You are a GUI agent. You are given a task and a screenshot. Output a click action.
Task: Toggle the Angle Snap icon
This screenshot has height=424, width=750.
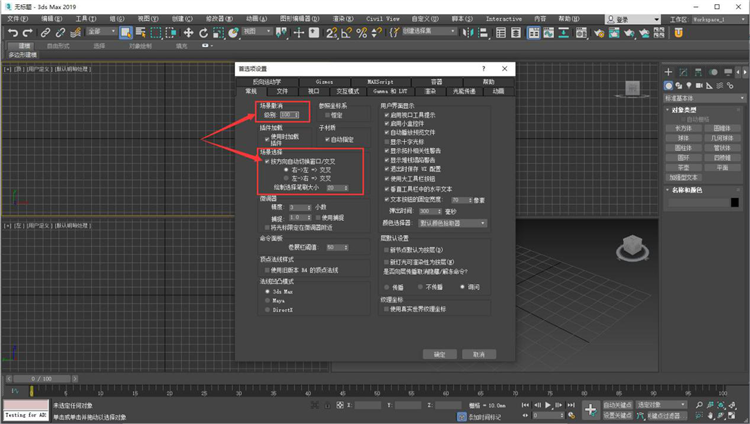tap(346, 33)
